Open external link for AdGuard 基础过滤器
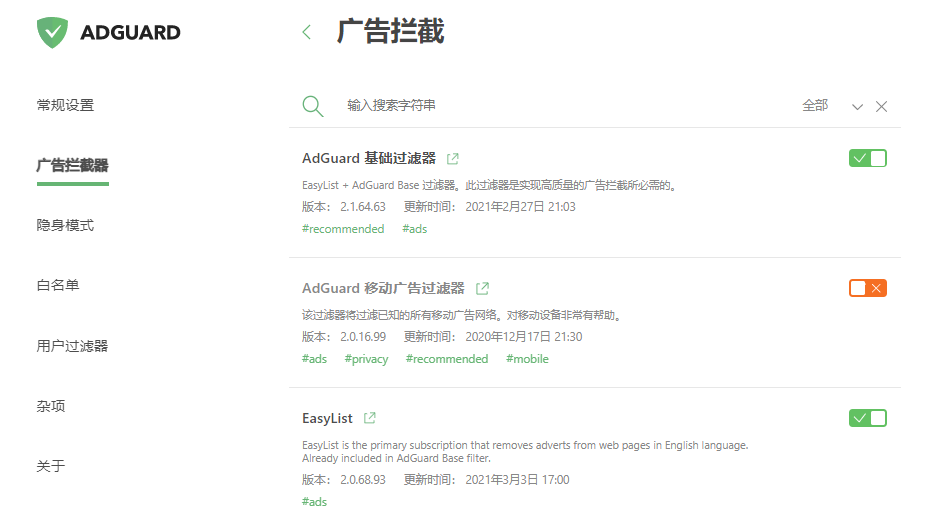This screenshot has width=941, height=524. point(452,158)
